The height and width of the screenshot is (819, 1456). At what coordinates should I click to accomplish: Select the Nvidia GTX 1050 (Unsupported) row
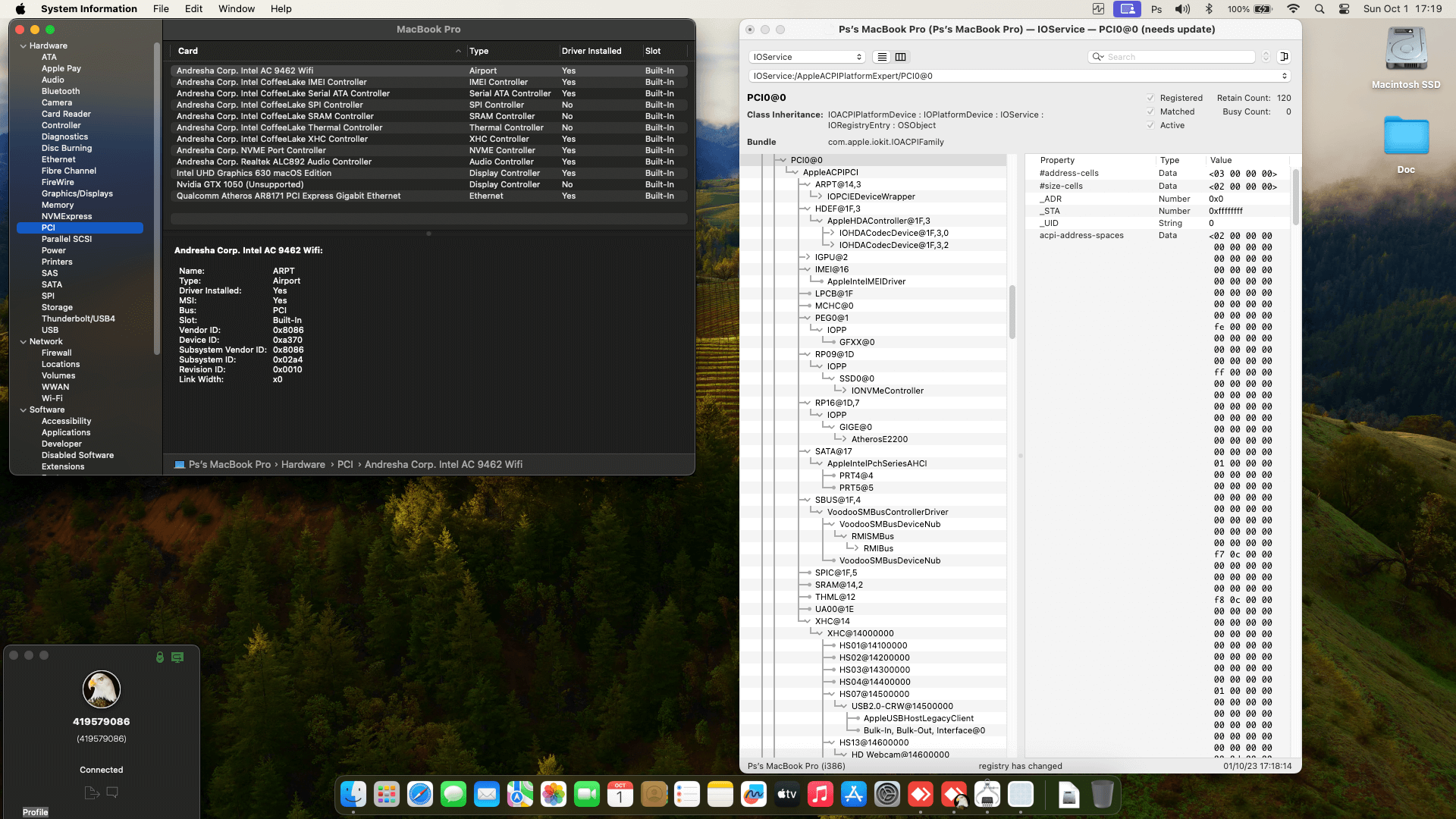point(429,184)
